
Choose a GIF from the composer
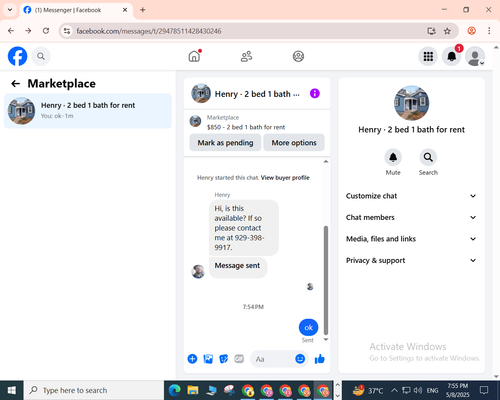239,359
